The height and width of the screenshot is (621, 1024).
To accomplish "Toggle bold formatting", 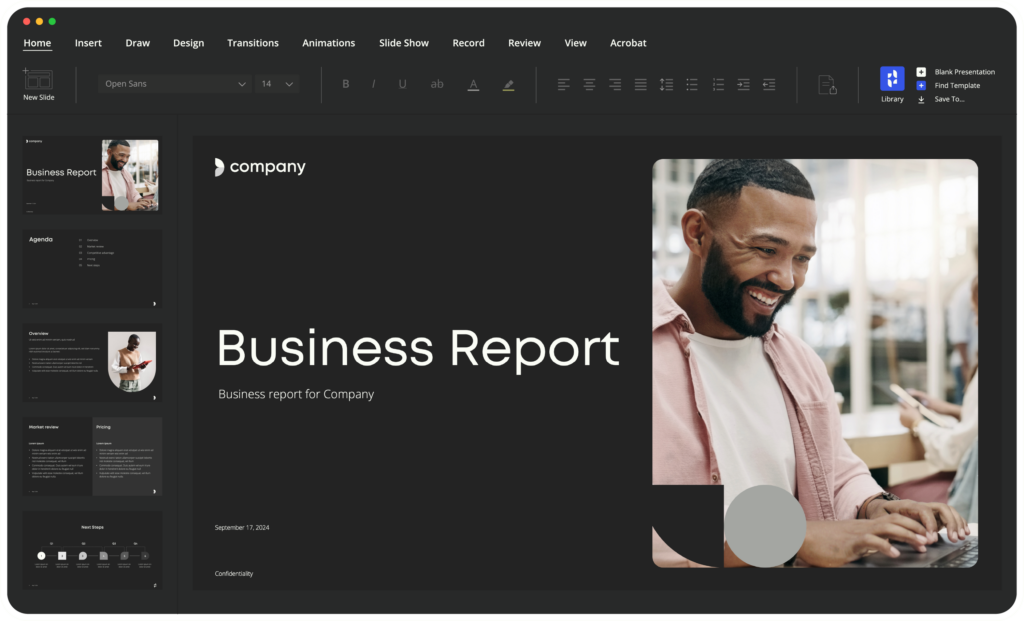I will point(346,84).
